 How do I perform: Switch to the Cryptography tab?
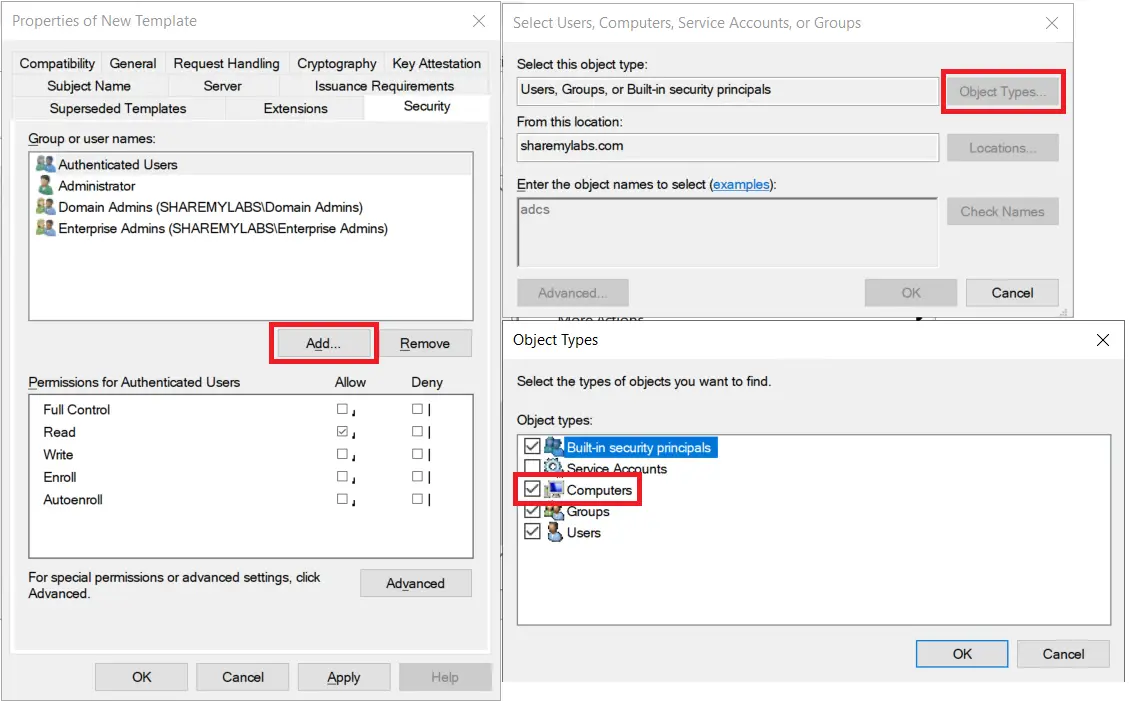(336, 63)
